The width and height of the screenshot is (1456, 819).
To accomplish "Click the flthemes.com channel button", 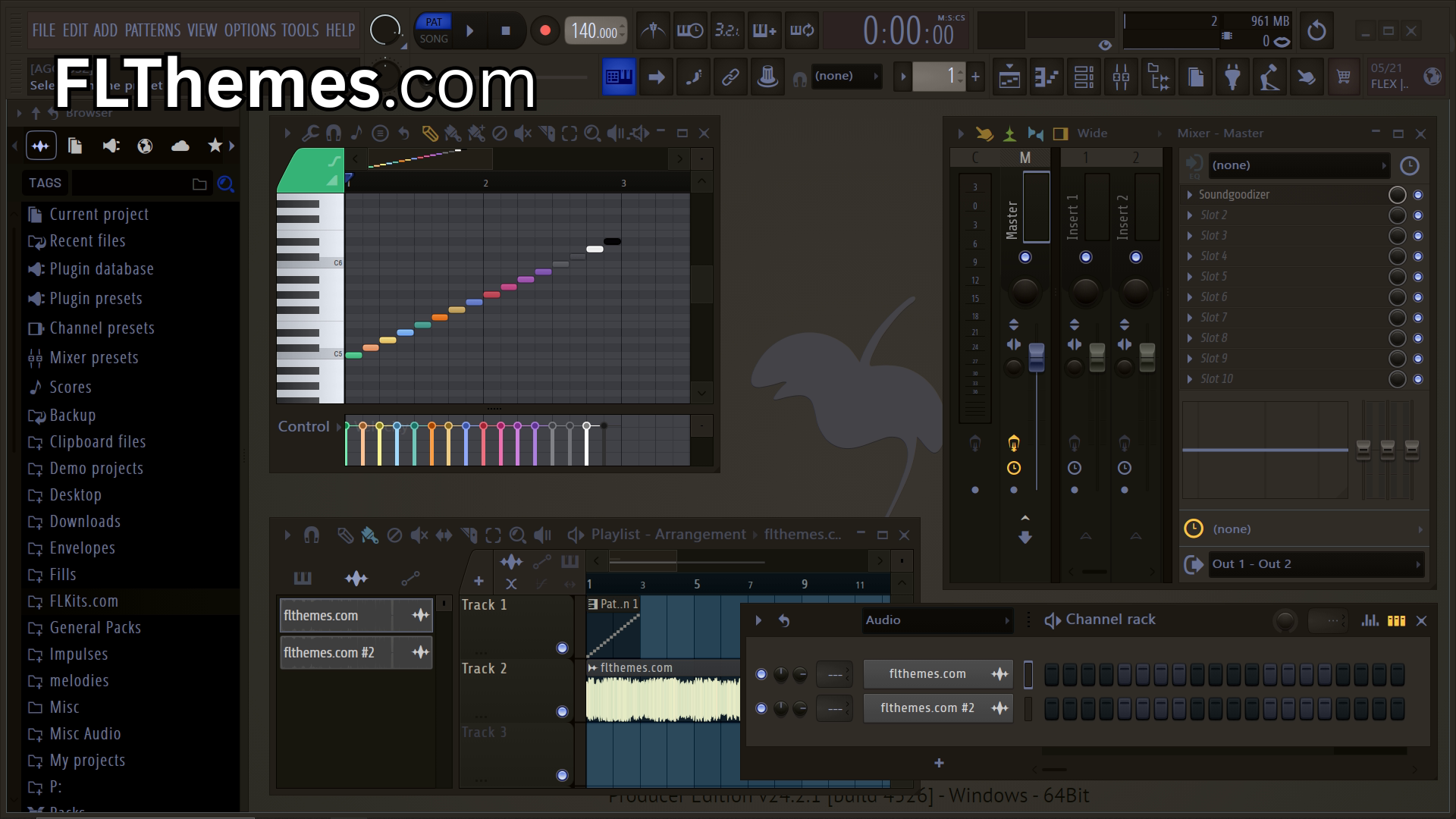I will [938, 674].
